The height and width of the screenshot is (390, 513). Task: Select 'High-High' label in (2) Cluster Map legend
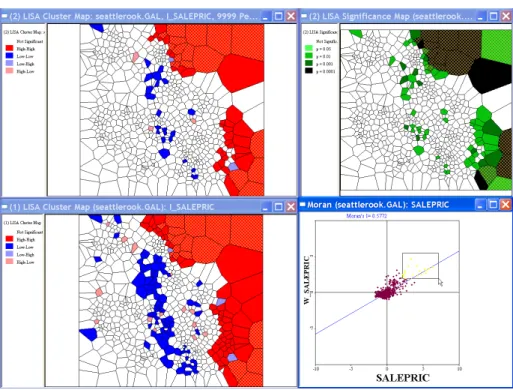26,49
